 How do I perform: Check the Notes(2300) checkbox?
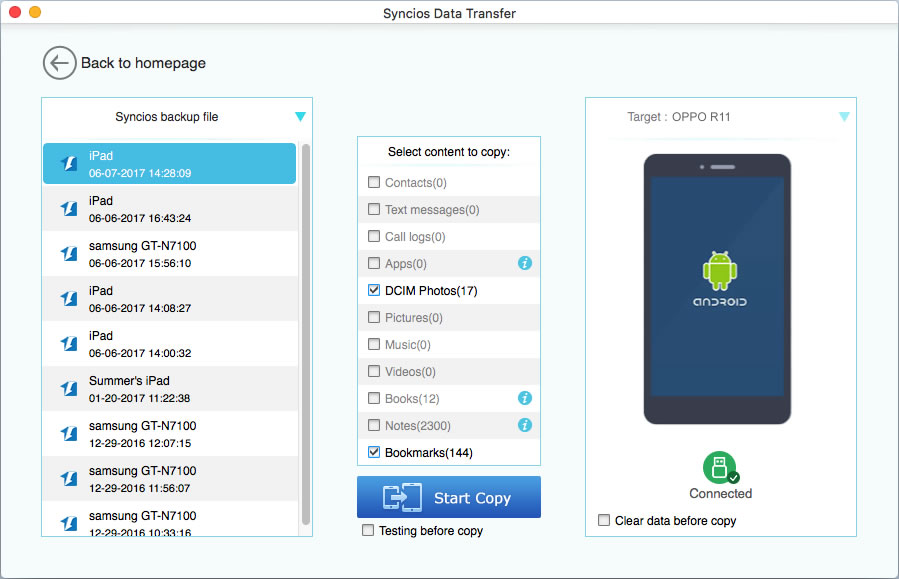click(374, 425)
